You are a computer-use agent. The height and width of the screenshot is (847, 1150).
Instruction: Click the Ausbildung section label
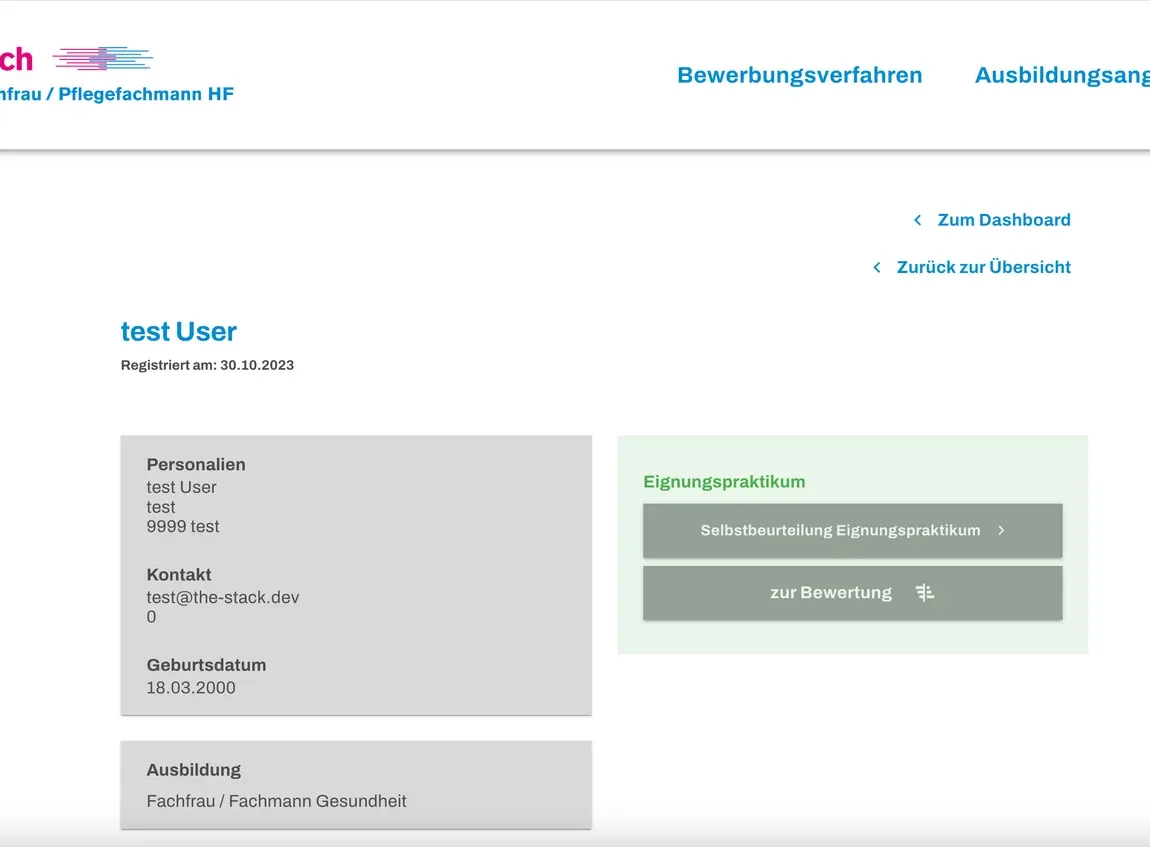click(x=194, y=770)
